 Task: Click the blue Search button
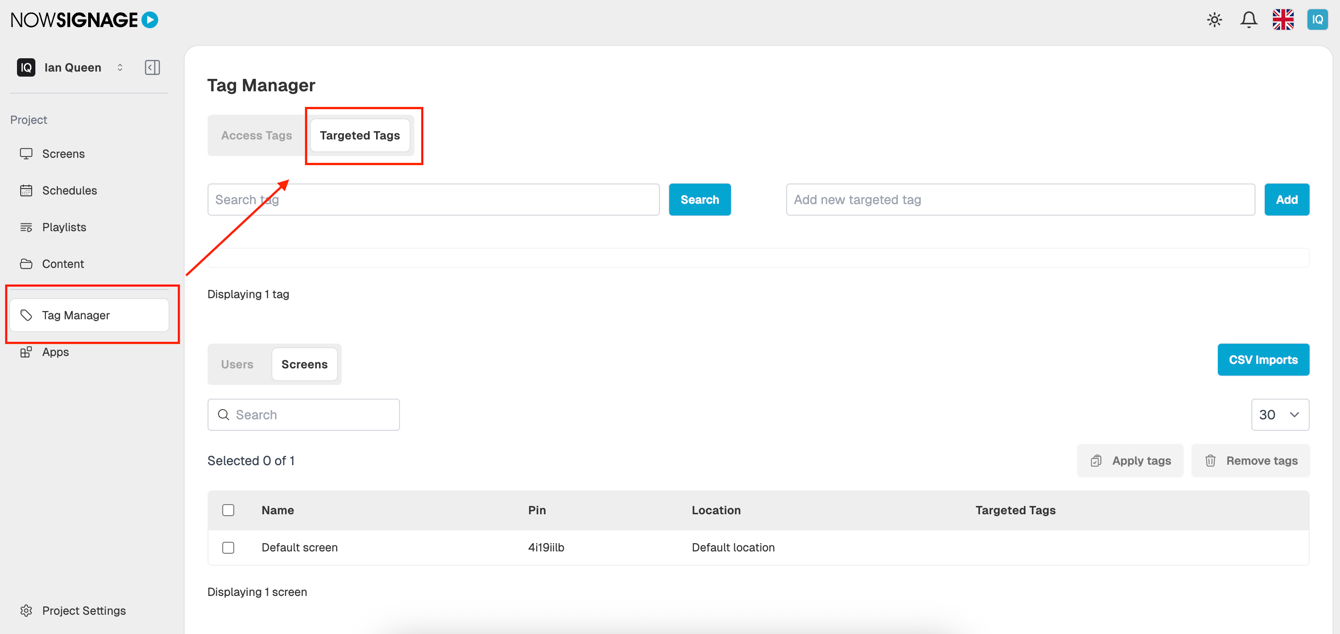click(700, 200)
